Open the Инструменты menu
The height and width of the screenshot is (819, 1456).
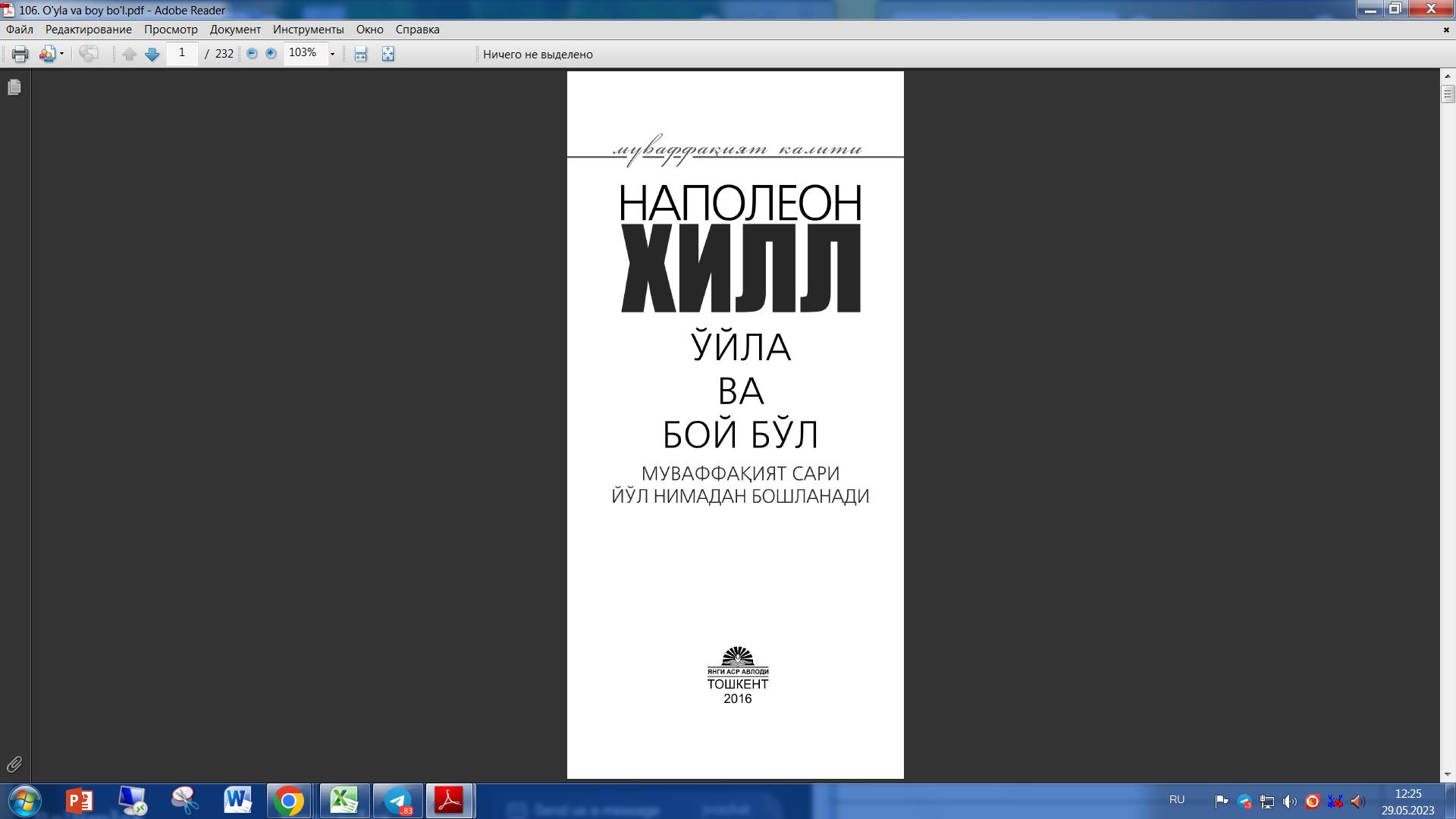coord(308,30)
